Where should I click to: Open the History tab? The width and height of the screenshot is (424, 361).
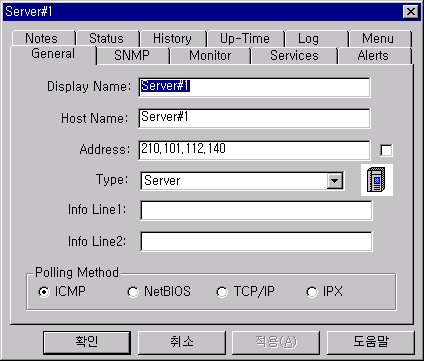[x=173, y=39]
